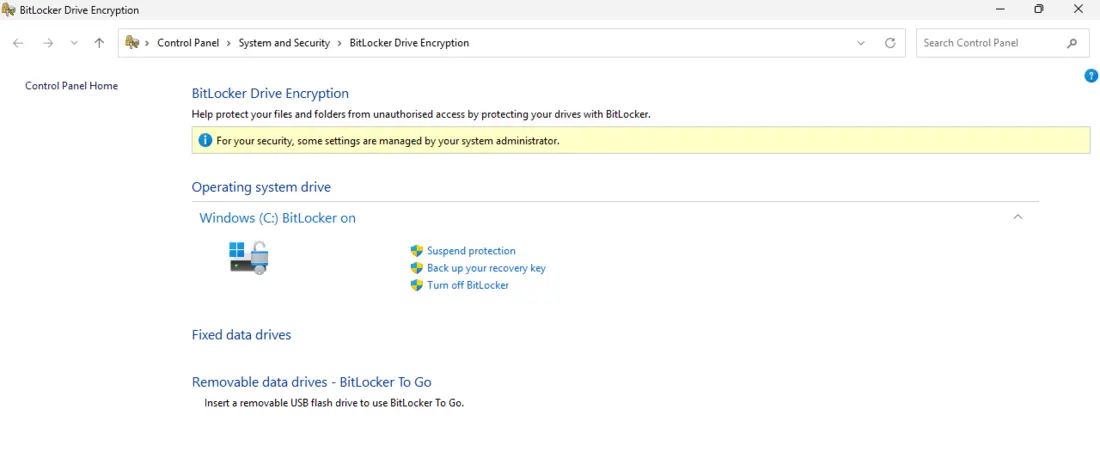Go up one level with the Up arrow

point(100,43)
